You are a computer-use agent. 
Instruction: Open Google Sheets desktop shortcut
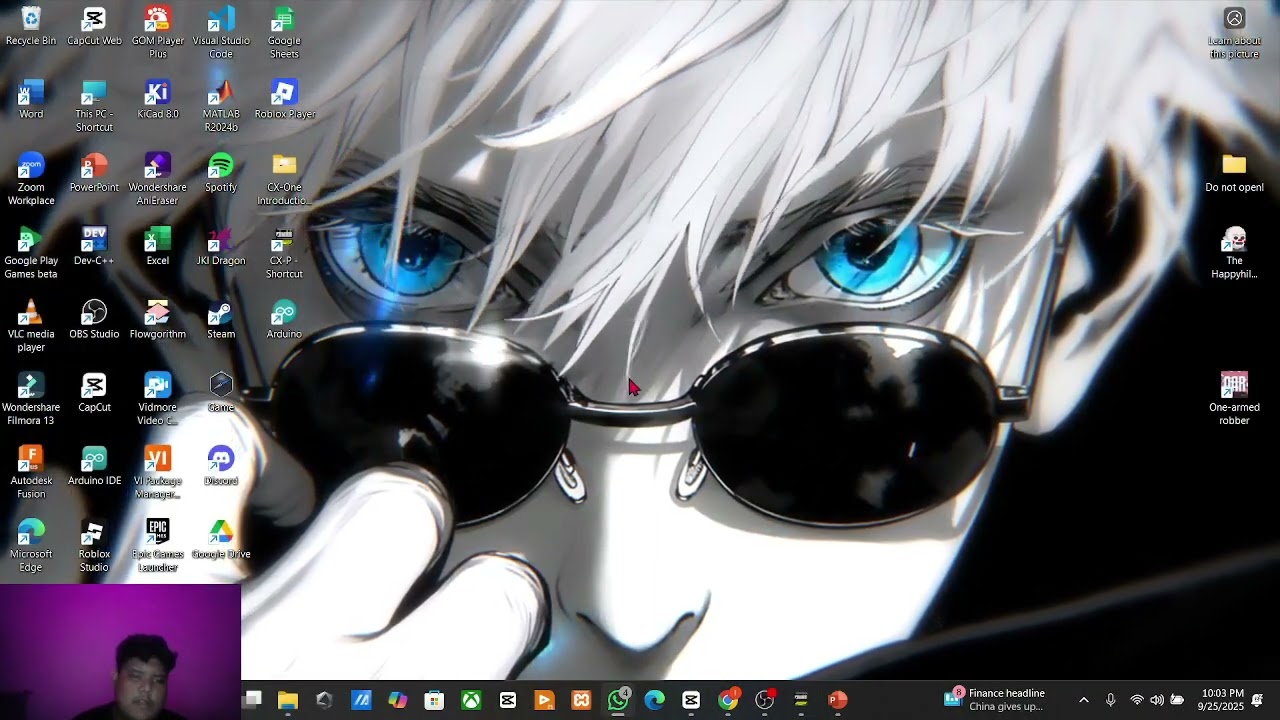pyautogui.click(x=284, y=33)
